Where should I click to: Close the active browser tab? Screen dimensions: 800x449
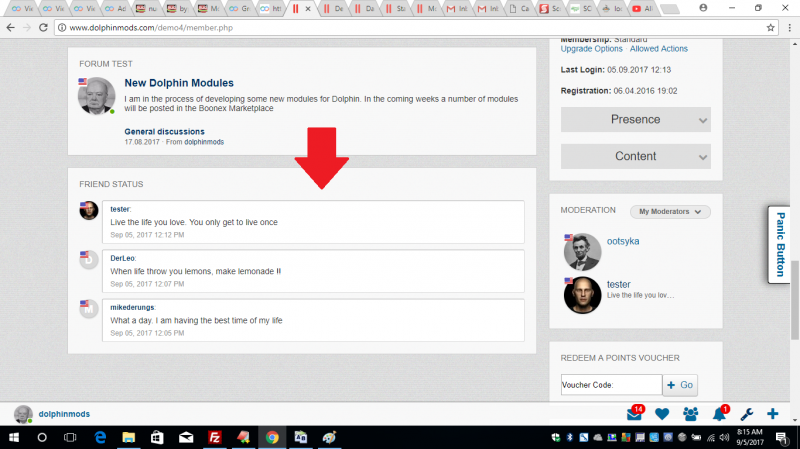(308, 9)
